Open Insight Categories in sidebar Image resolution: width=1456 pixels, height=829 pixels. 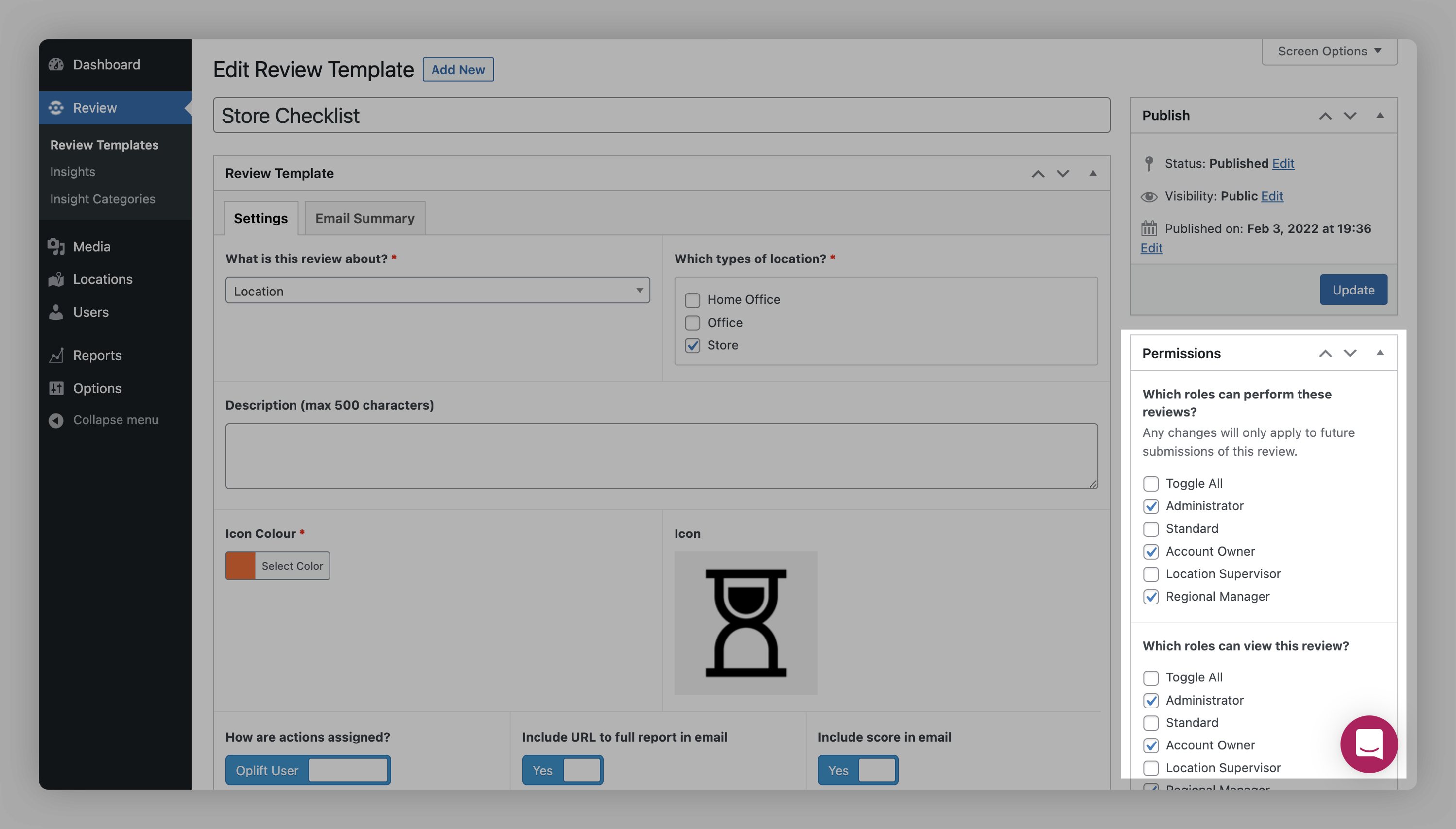tap(102, 199)
